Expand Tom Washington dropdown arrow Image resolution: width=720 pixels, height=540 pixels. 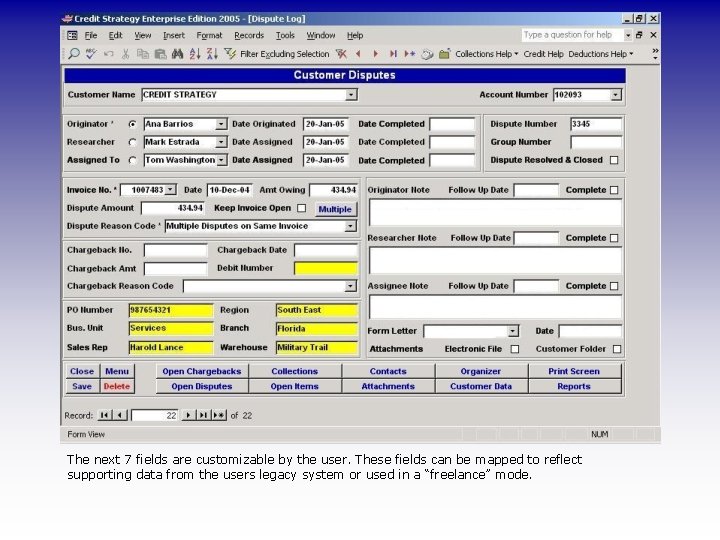tap(221, 160)
